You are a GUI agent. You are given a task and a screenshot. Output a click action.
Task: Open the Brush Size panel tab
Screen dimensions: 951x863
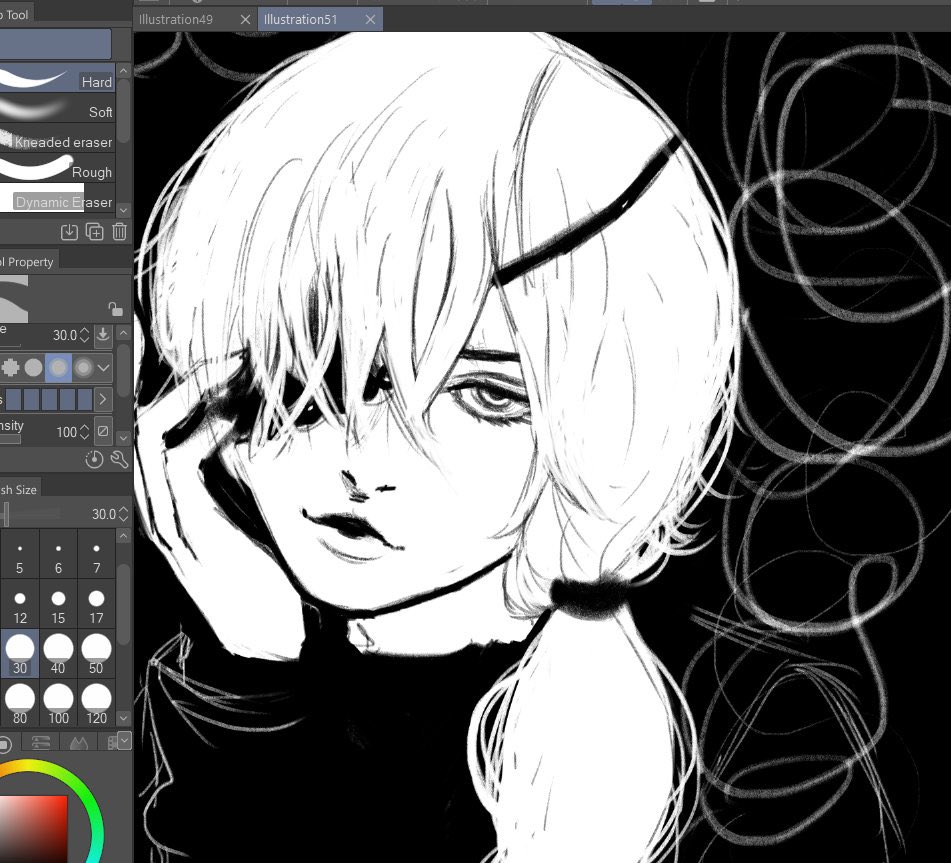pos(20,489)
